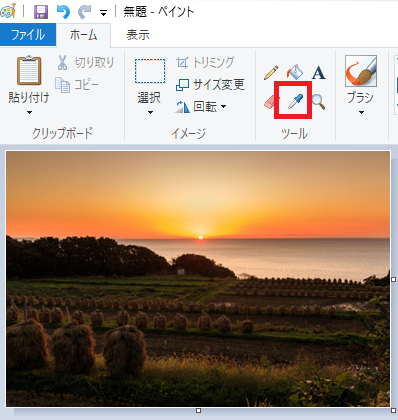Click the Save floppy disk icon
This screenshot has width=398, height=420.
tap(41, 12)
